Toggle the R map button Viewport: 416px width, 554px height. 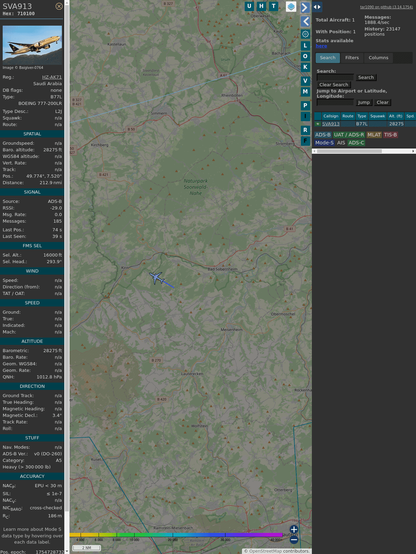(305, 130)
